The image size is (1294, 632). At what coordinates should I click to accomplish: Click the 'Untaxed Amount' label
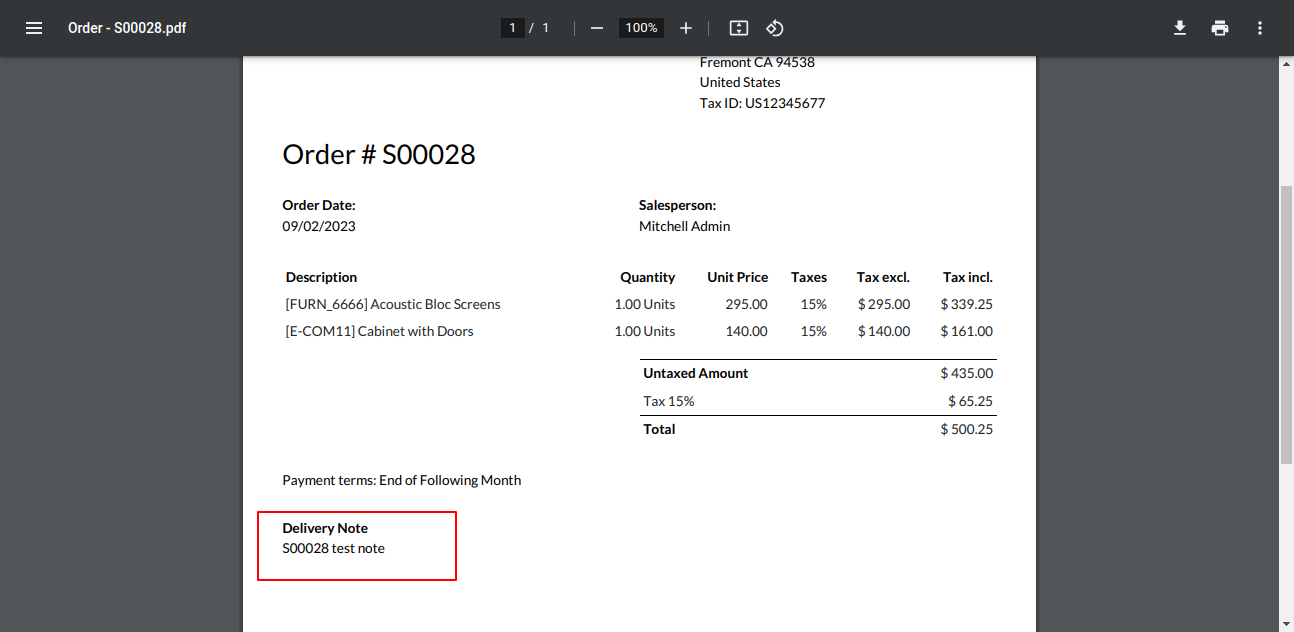tap(696, 373)
